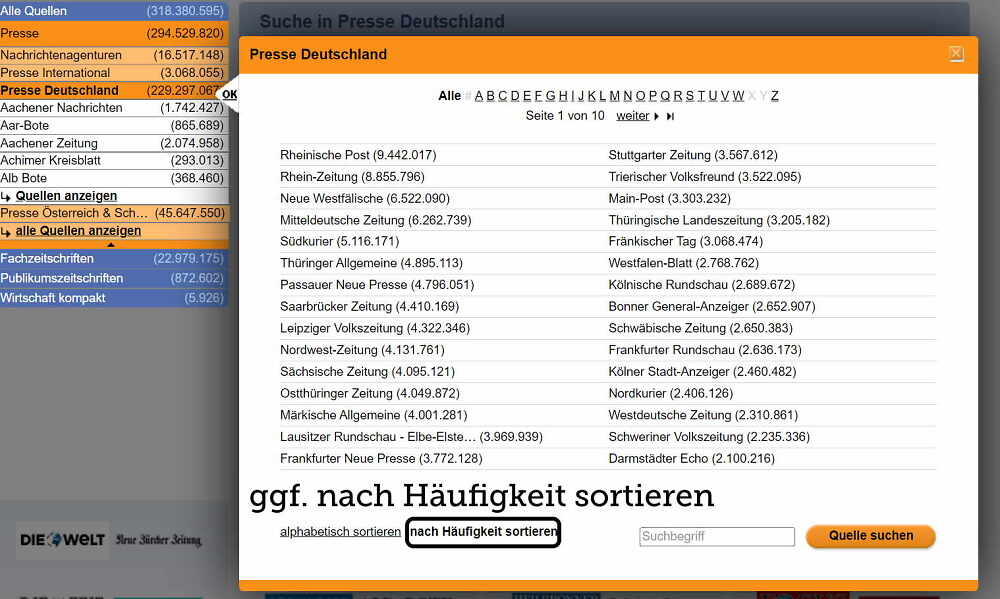Image resolution: width=1000 pixels, height=599 pixels.
Task: Select 'Alle' in the alphabet filter
Action: [x=449, y=96]
